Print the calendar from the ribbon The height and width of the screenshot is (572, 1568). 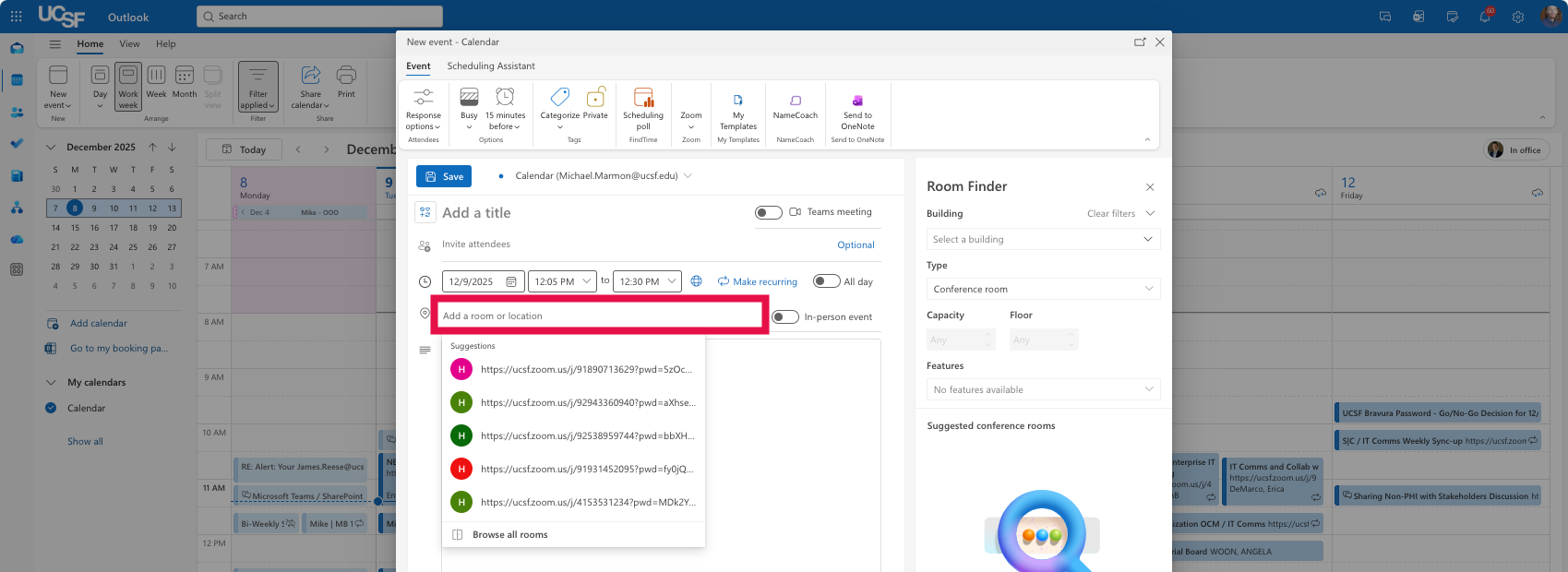click(346, 81)
